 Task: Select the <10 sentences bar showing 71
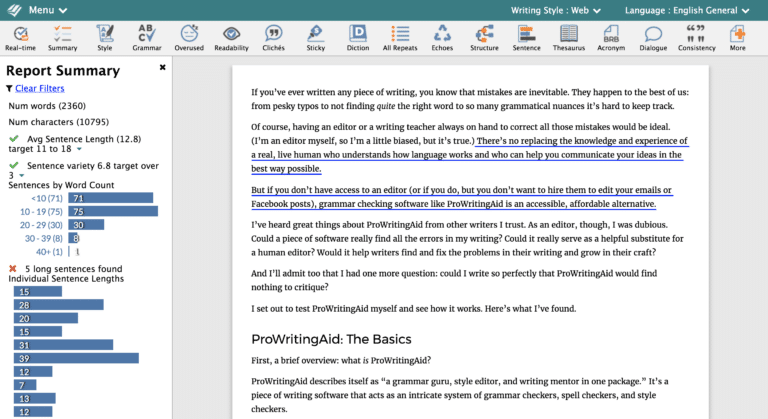(x=111, y=198)
